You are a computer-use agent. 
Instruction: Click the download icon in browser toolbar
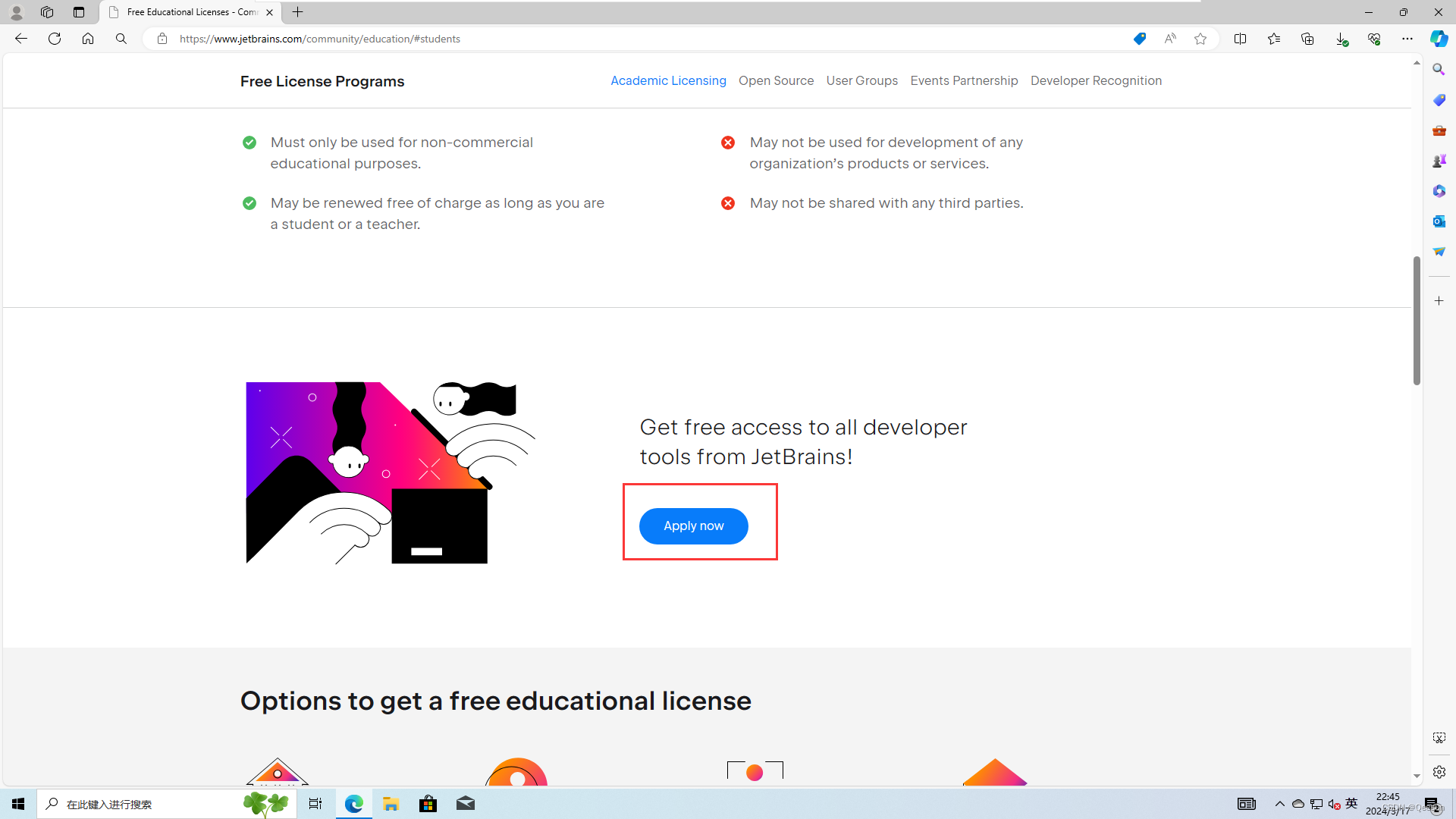(x=1342, y=39)
